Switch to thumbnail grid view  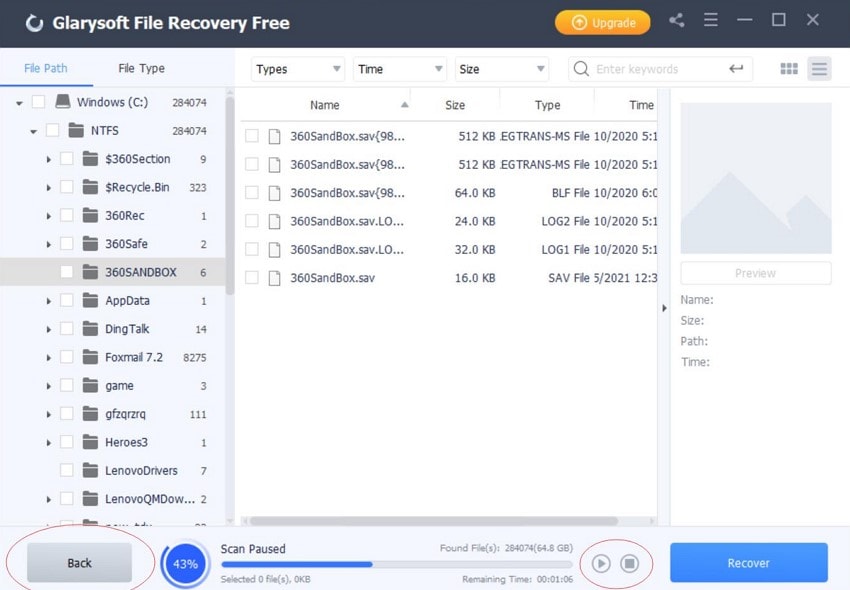(789, 69)
